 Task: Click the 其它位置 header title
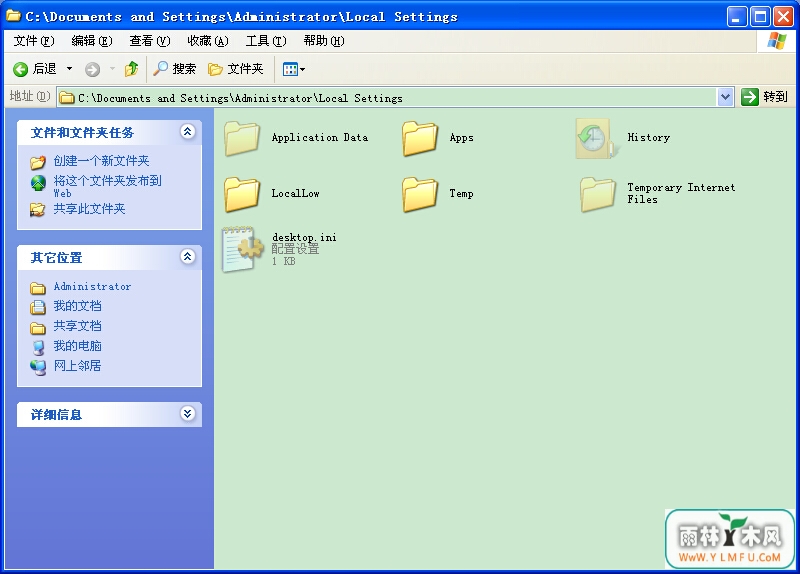[56, 258]
